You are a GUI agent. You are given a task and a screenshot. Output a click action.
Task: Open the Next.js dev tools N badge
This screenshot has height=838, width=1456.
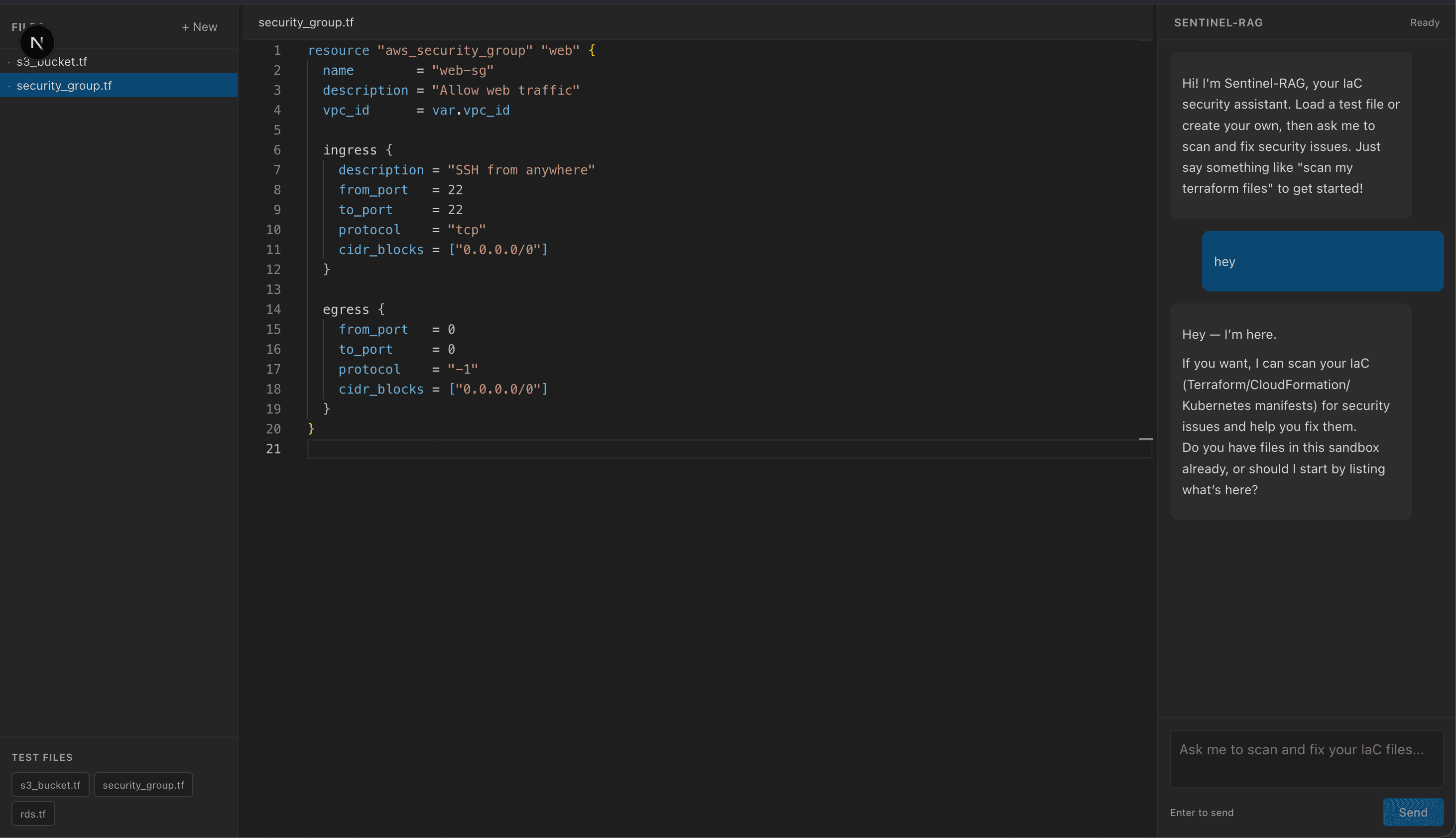(37, 42)
